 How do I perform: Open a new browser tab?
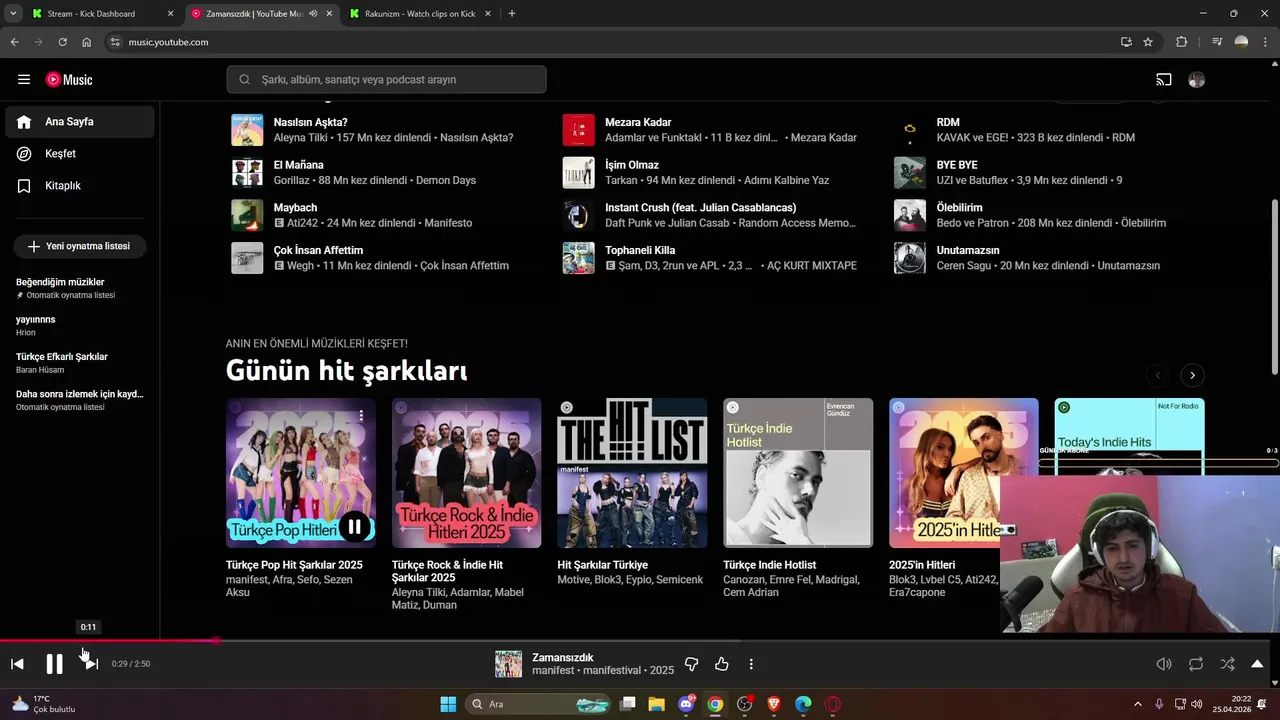[512, 14]
